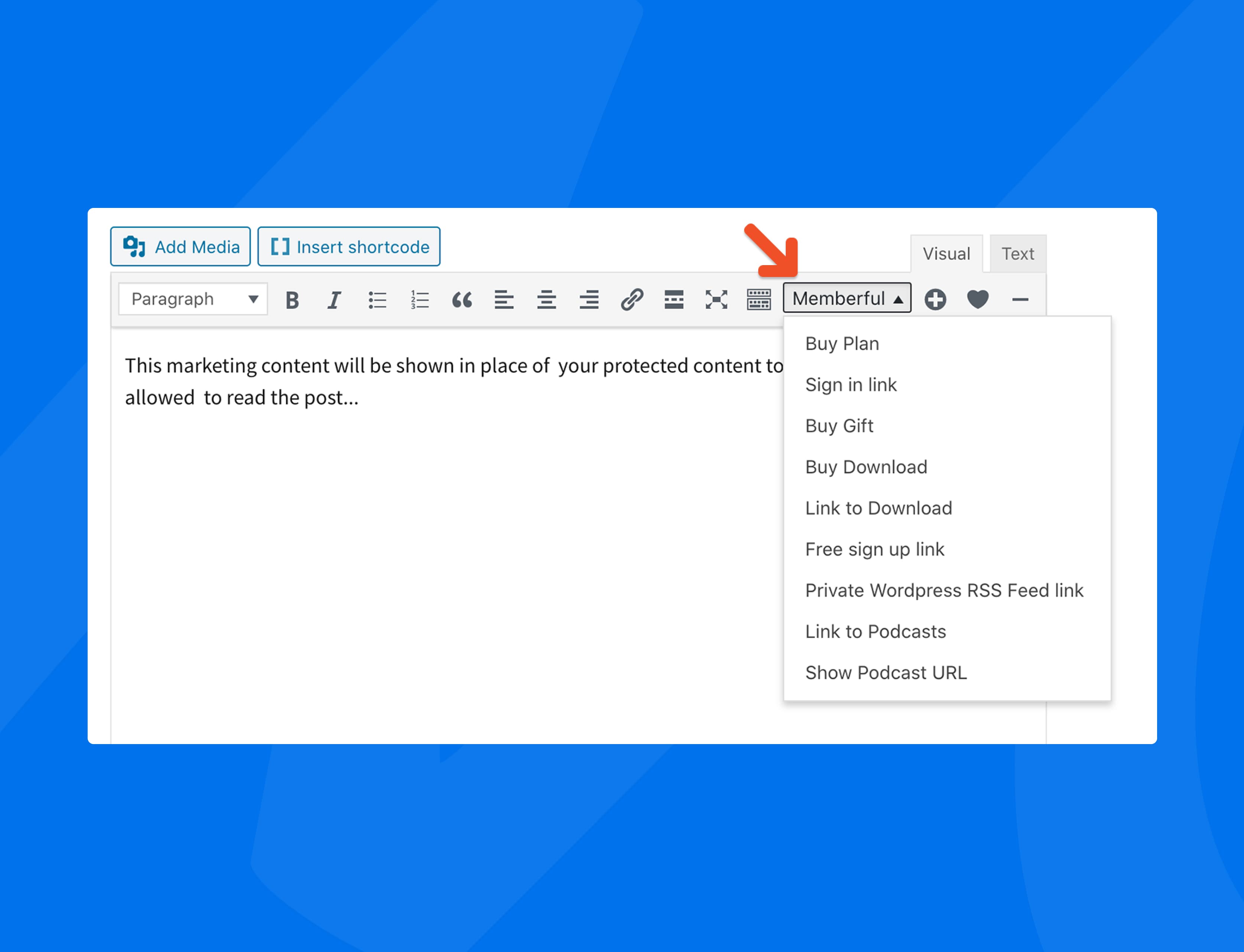Insert a numbered list
The height and width of the screenshot is (952, 1244).
pos(419,300)
